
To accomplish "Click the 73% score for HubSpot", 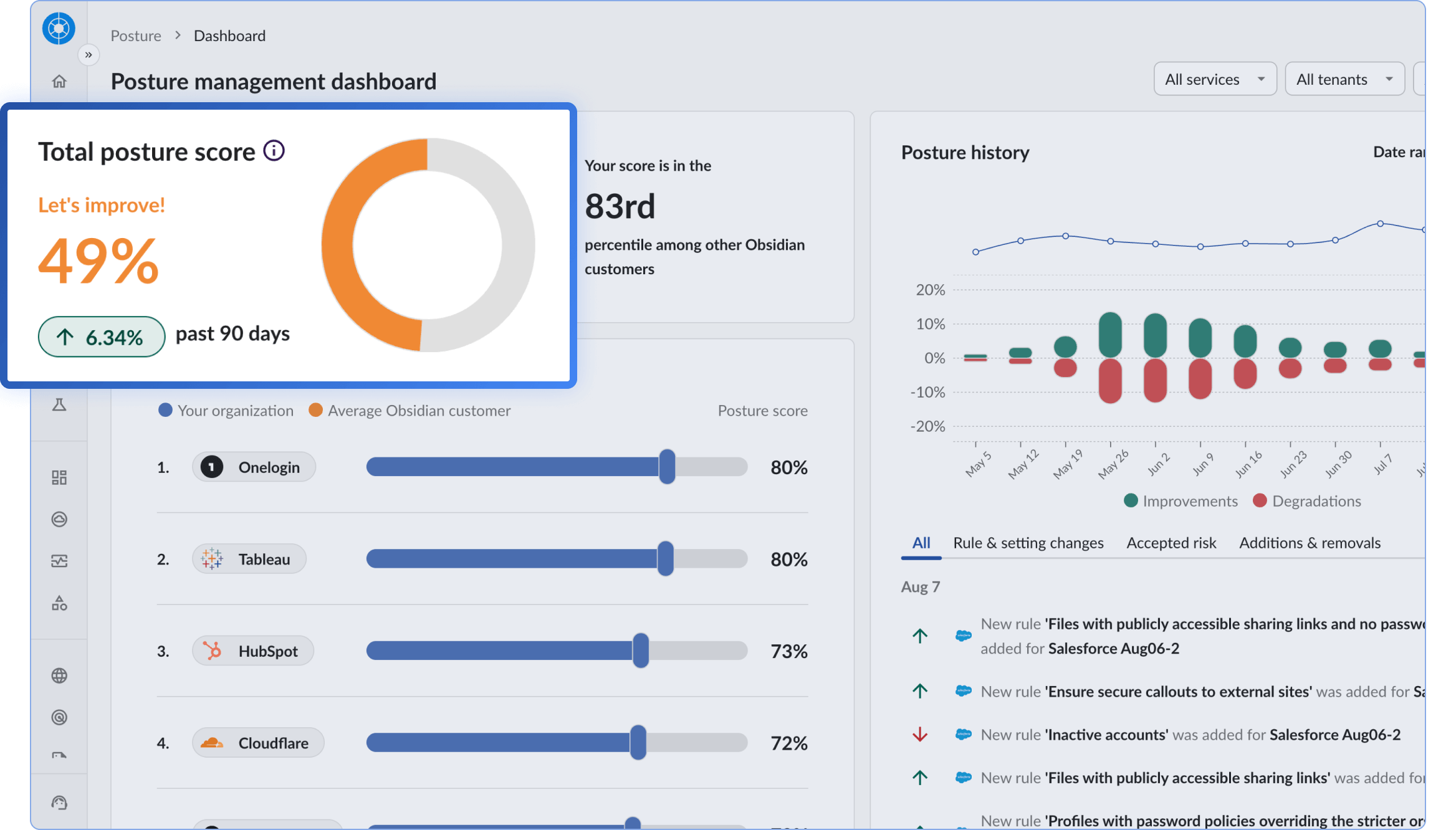I will (x=789, y=651).
